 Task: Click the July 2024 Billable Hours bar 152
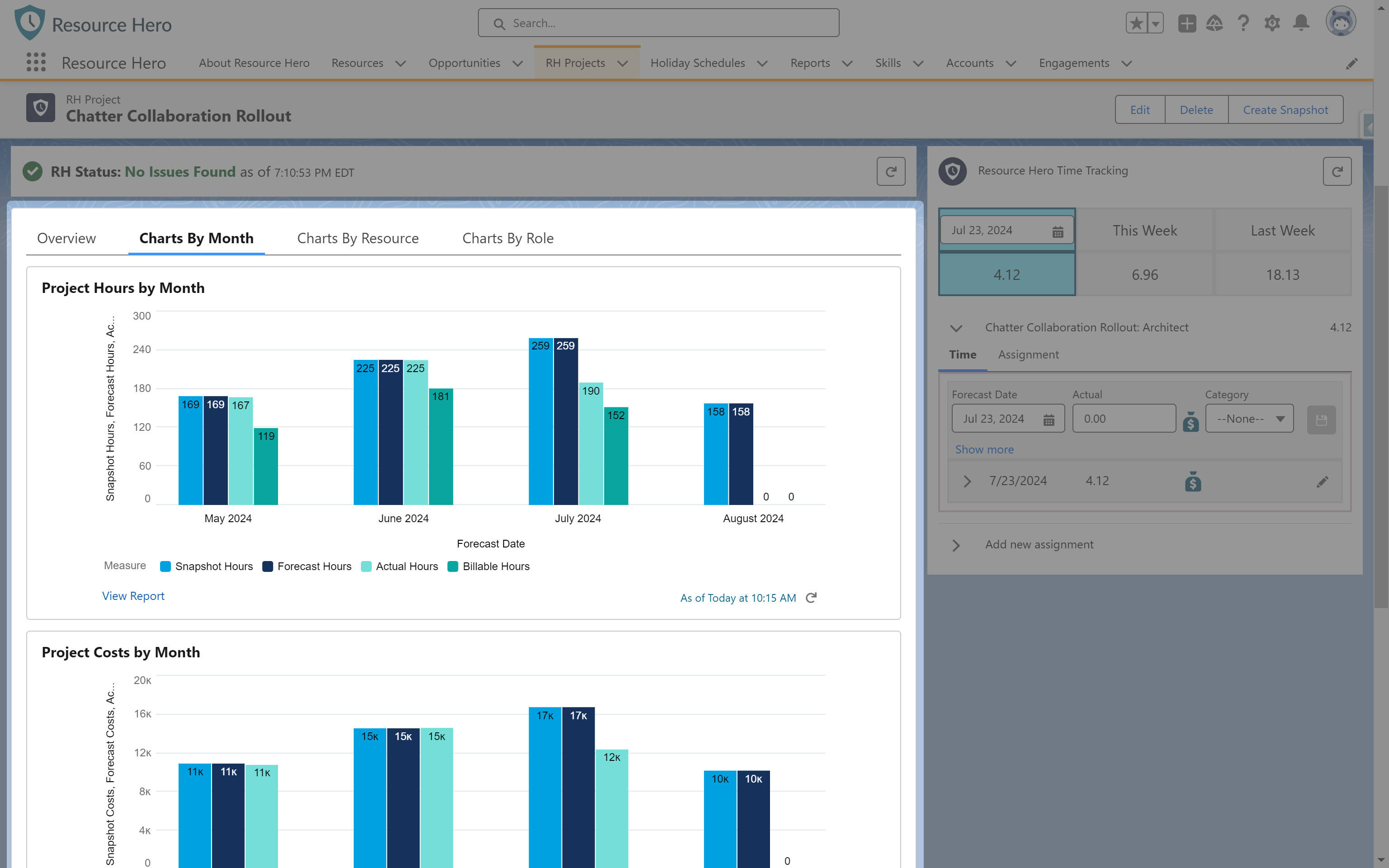pyautogui.click(x=616, y=456)
